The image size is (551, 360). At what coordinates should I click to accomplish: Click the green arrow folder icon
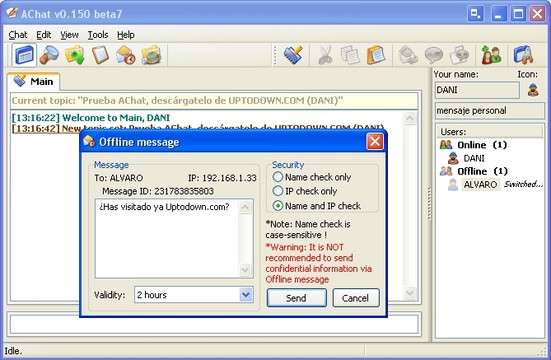coord(74,55)
